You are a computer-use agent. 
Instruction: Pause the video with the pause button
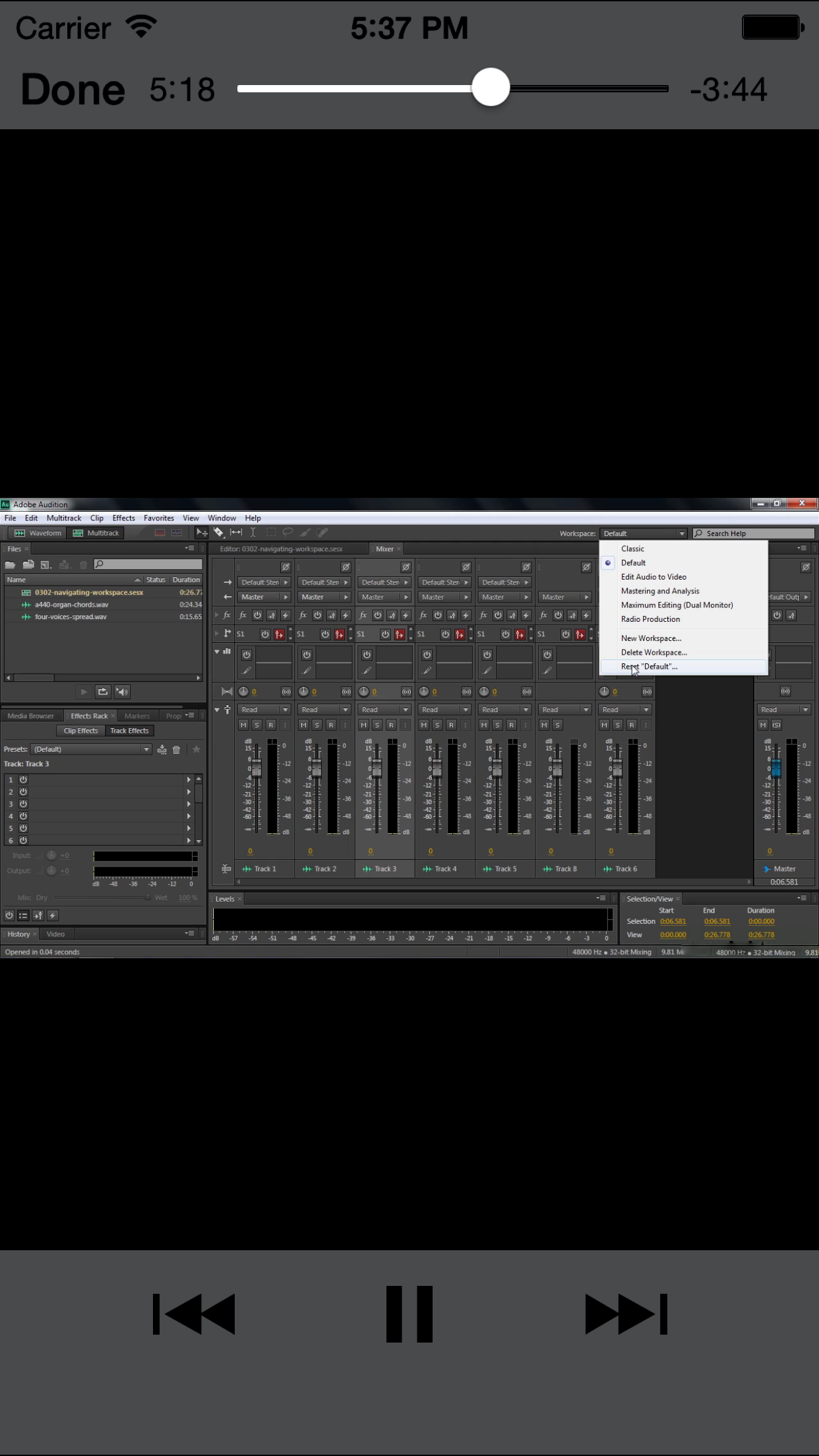(x=409, y=1314)
